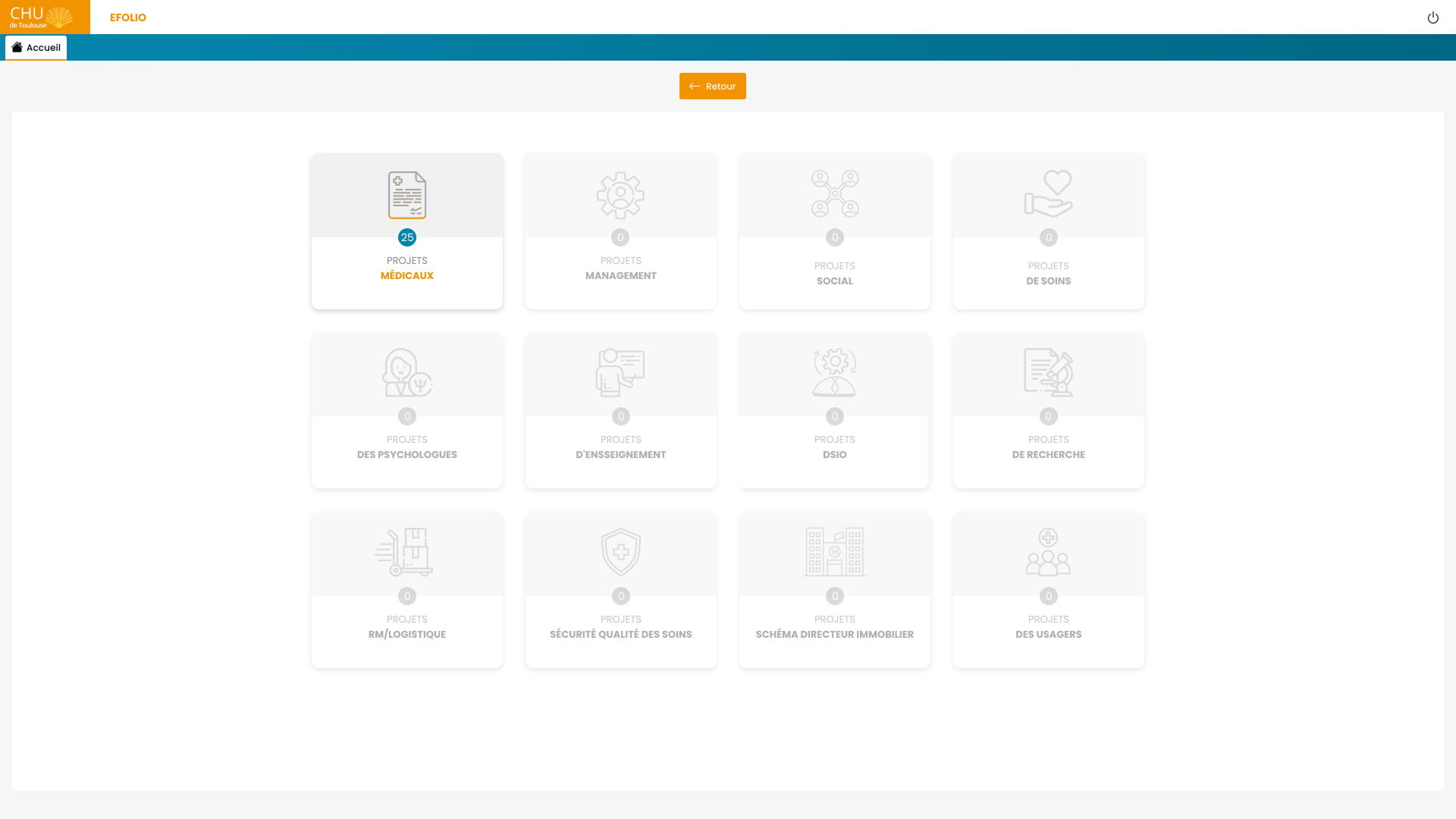Image resolution: width=1456 pixels, height=819 pixels.
Task: Click the EFOLIO header title
Action: pos(127,17)
